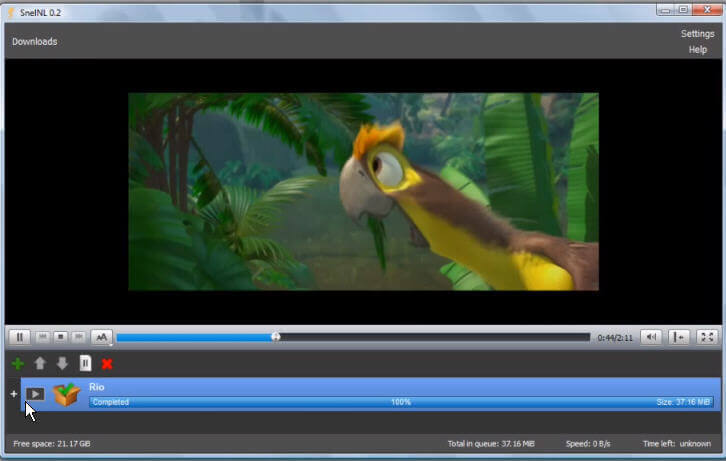Skip to the next video track

tap(79, 337)
